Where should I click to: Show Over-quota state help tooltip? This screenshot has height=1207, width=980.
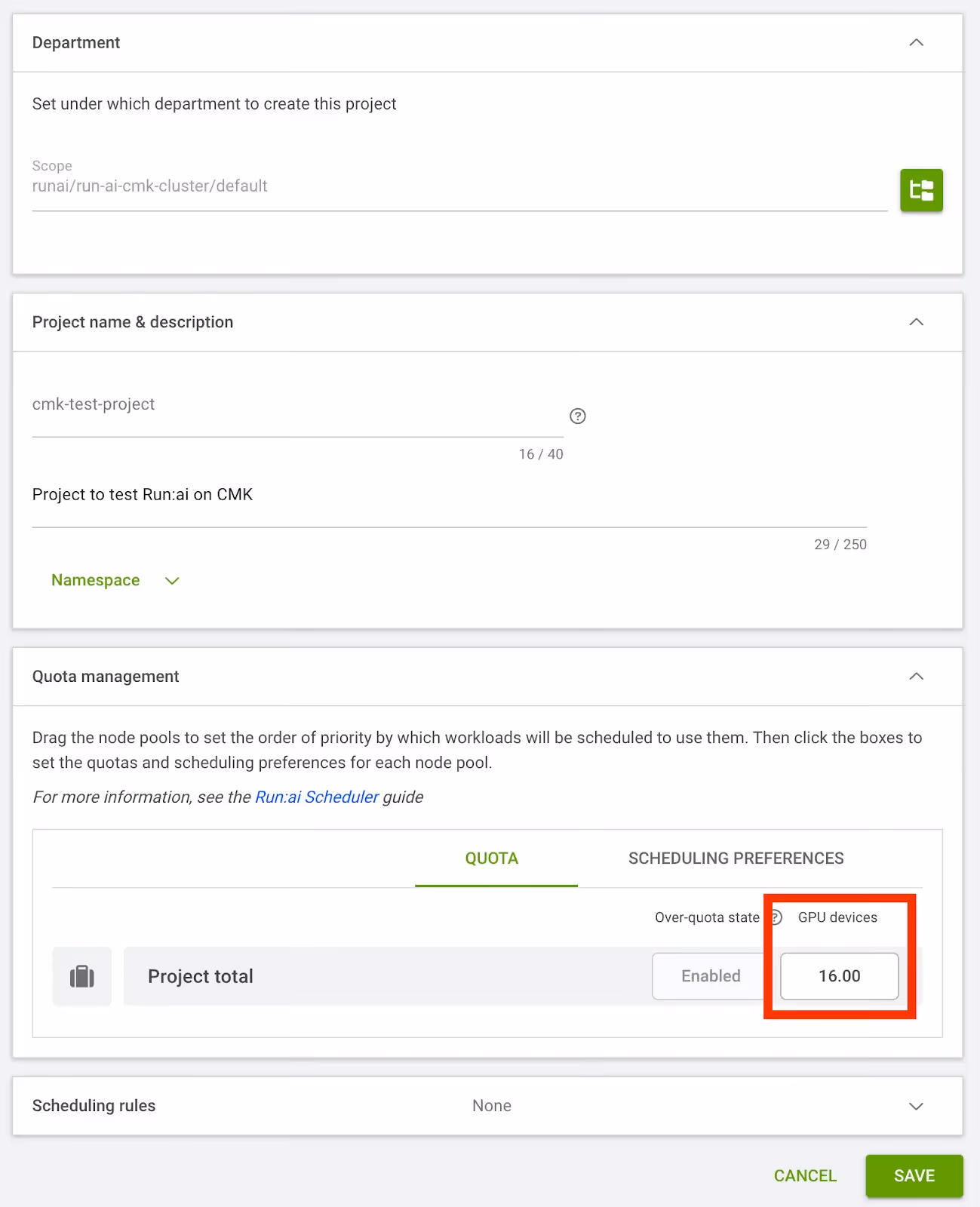click(x=776, y=917)
